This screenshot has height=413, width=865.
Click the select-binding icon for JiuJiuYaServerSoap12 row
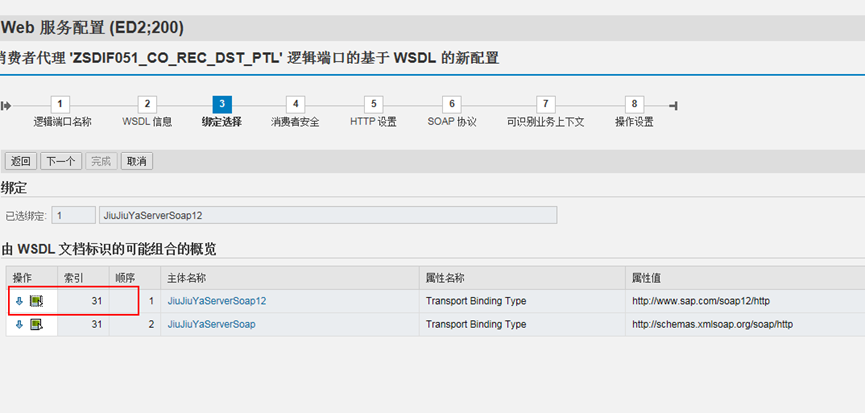point(36,300)
